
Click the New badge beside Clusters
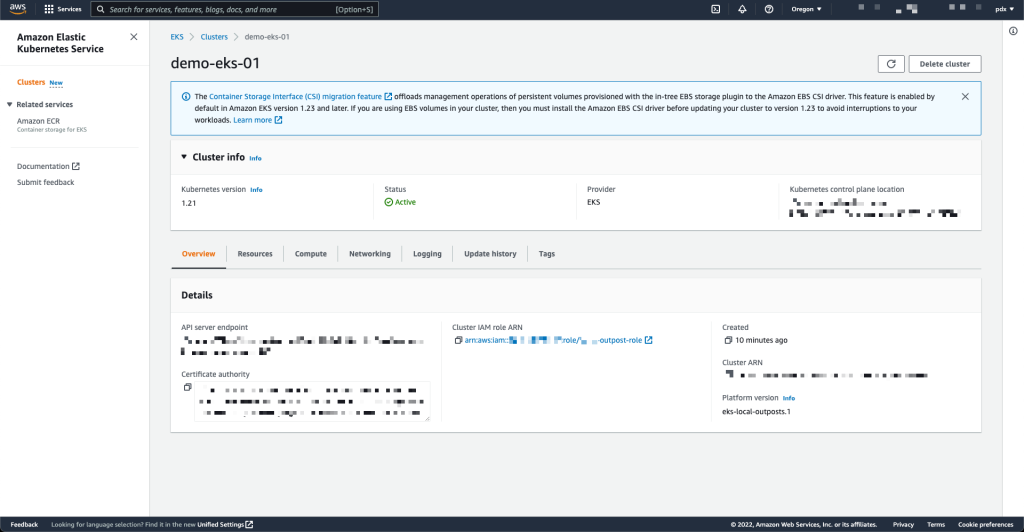pyautogui.click(x=56, y=83)
